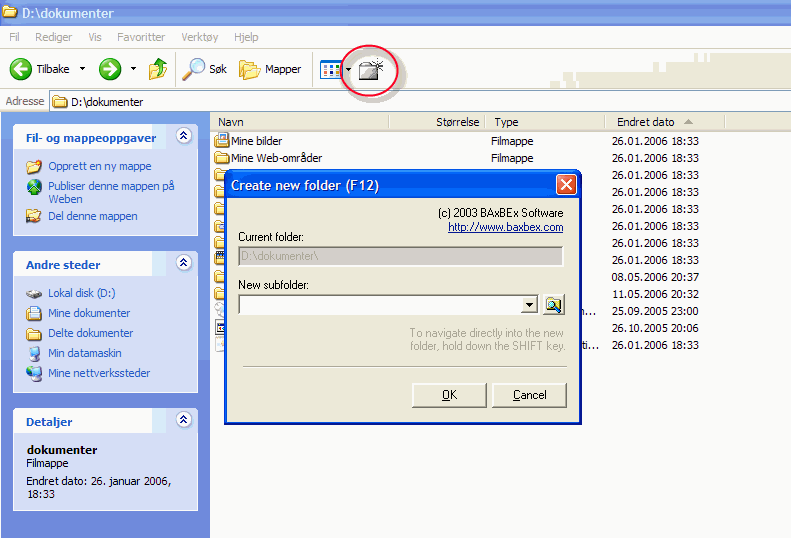This screenshot has height=538, width=791.
Task: Toggle the Mapper folders pane
Action: (x=270, y=69)
